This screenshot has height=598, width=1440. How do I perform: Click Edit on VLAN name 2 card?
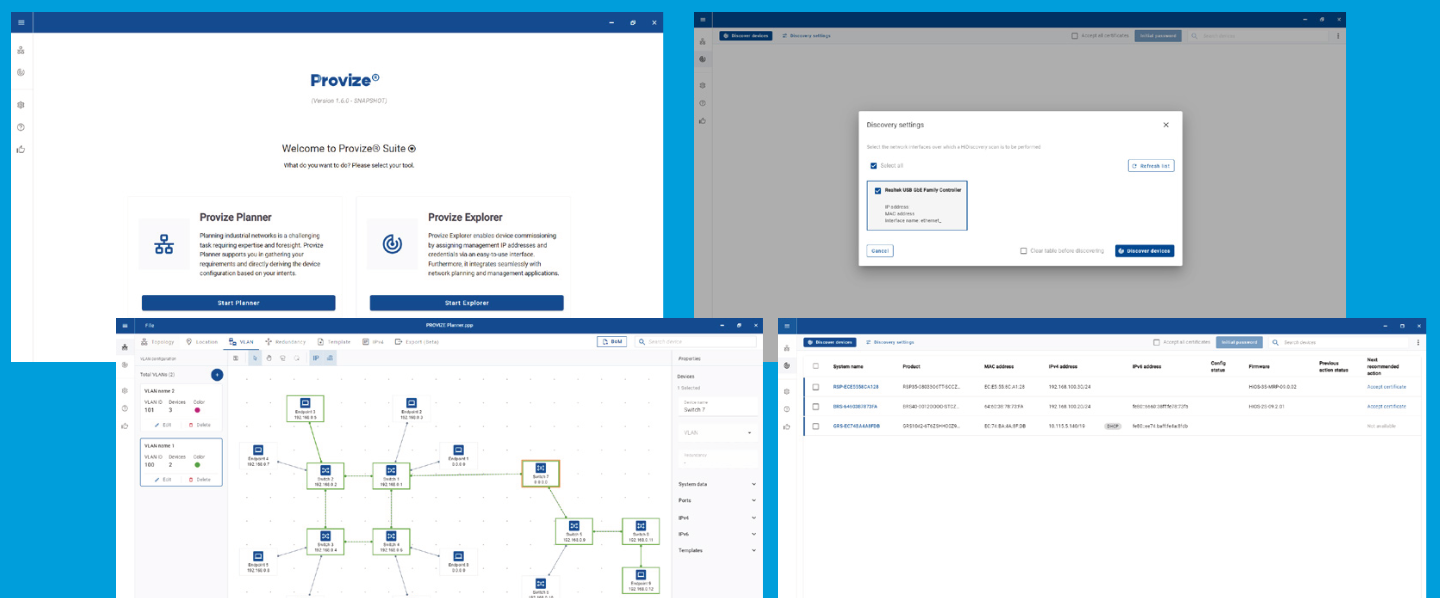point(162,425)
